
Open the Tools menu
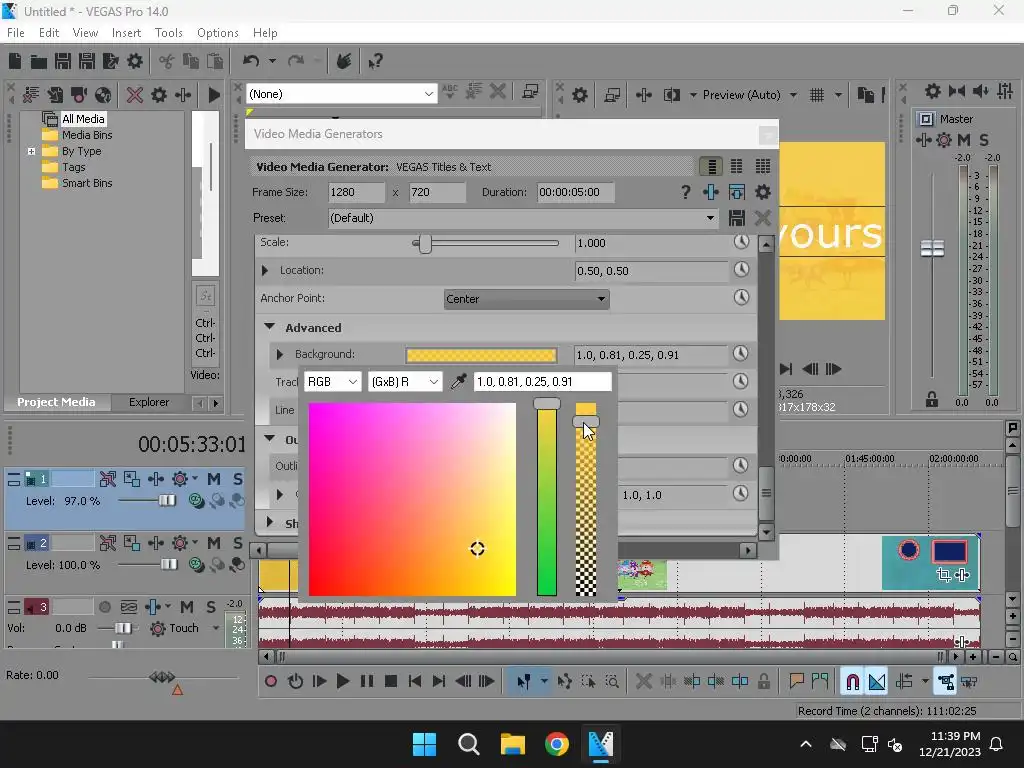(x=168, y=33)
